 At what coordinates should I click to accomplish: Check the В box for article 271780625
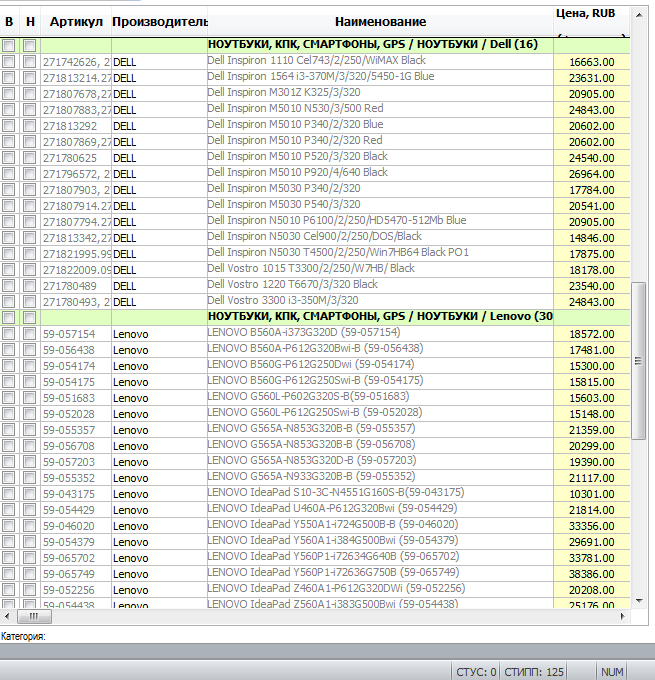click(8, 157)
